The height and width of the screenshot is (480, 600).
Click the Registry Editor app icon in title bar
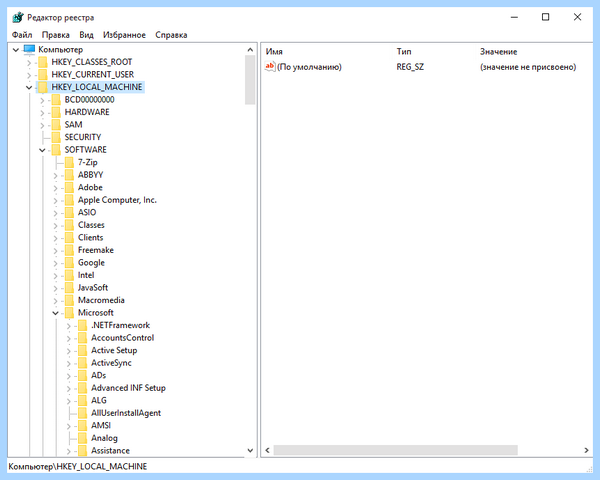coord(18,18)
